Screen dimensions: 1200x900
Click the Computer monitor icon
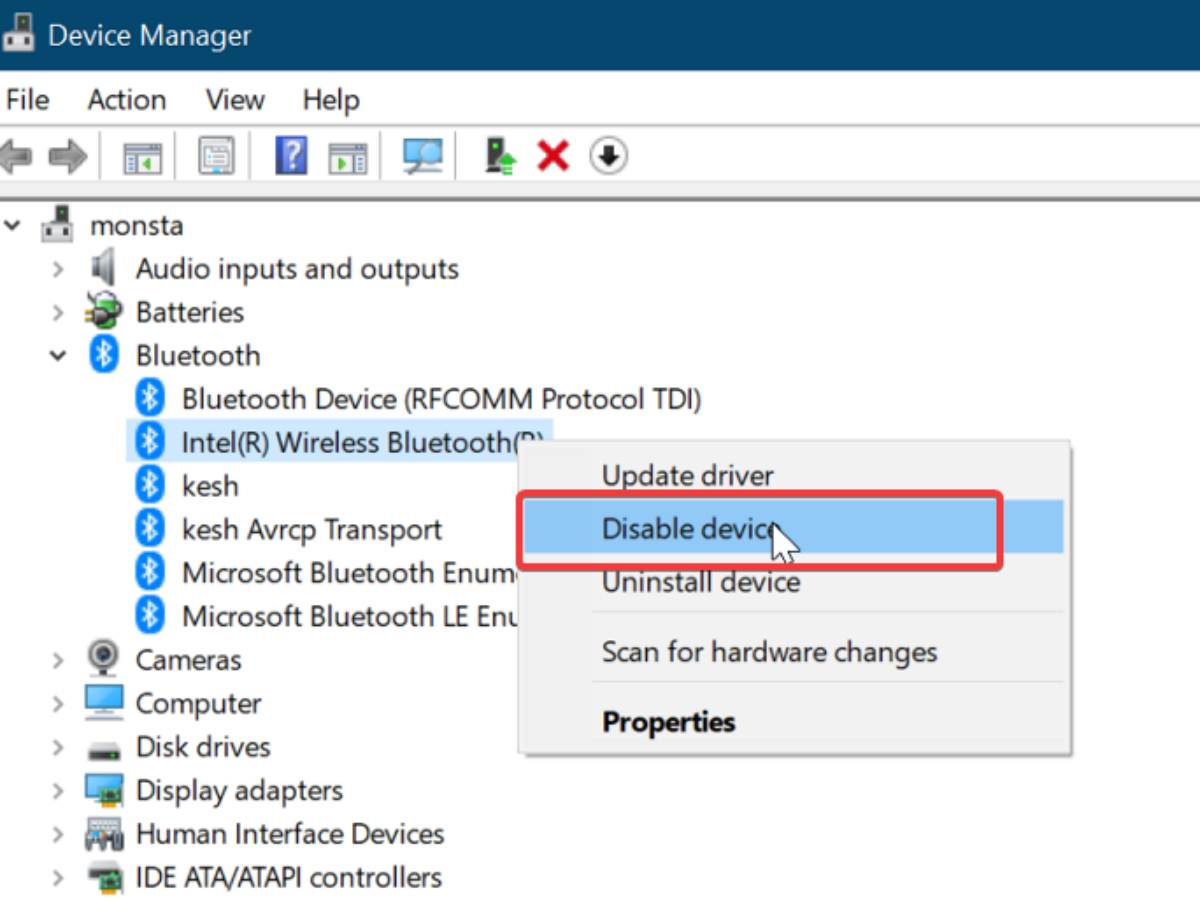click(x=104, y=703)
